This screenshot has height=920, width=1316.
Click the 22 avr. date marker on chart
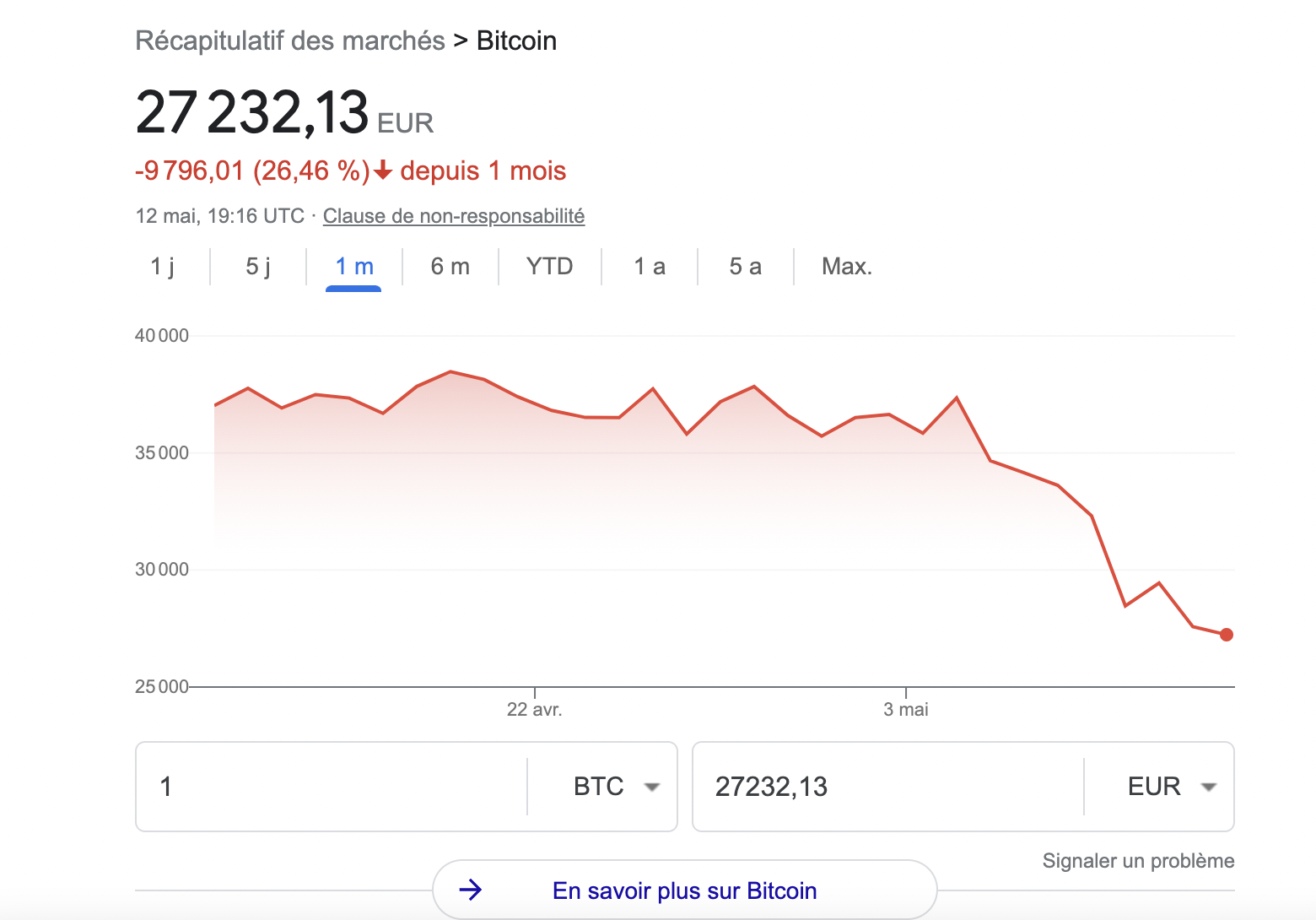pos(534,709)
